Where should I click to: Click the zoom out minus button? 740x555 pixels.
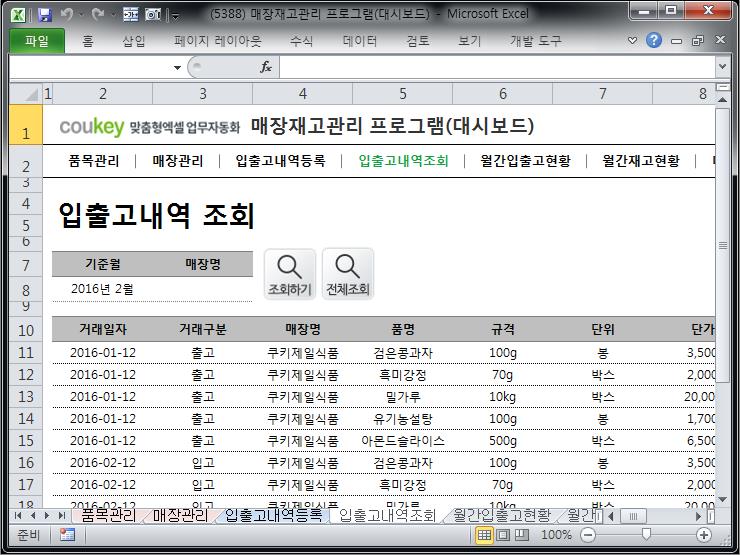tap(588, 535)
